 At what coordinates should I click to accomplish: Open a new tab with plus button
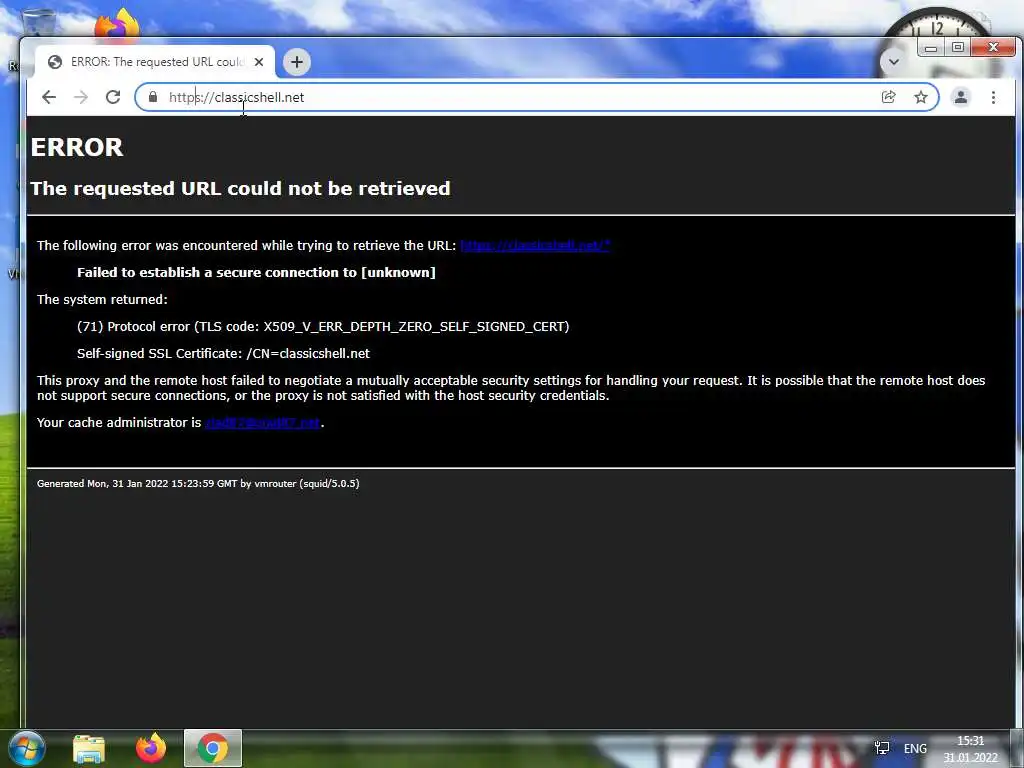point(296,62)
